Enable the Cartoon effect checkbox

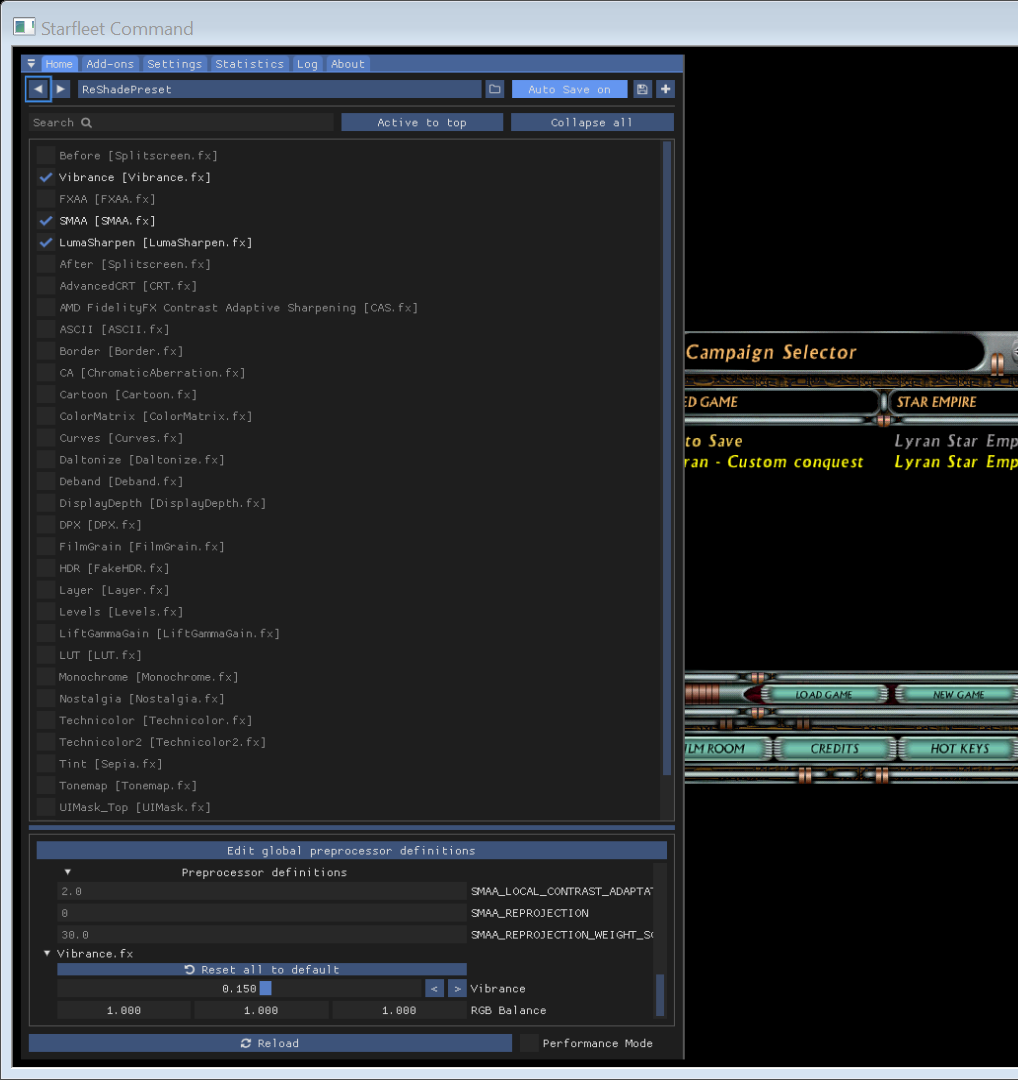(x=46, y=395)
